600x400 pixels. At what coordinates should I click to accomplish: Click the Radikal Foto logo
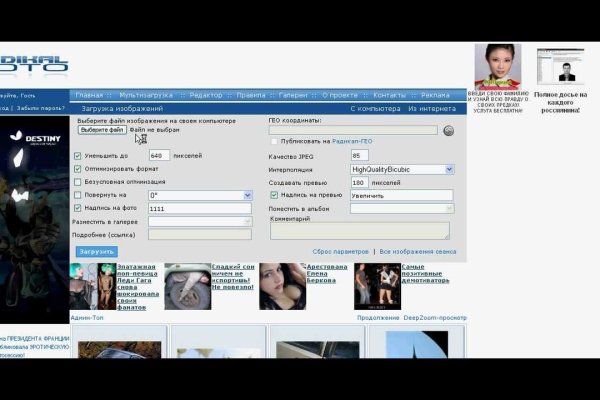pyautogui.click(x=35, y=67)
